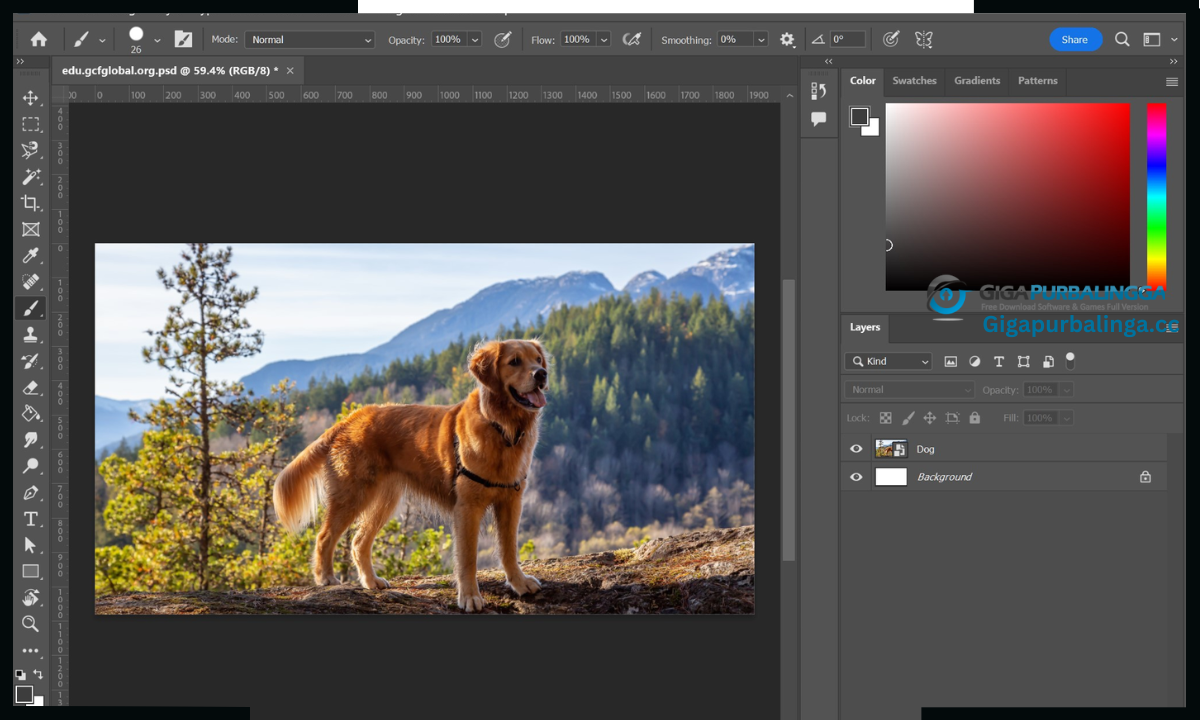Open the Comments panel icon

click(x=819, y=119)
